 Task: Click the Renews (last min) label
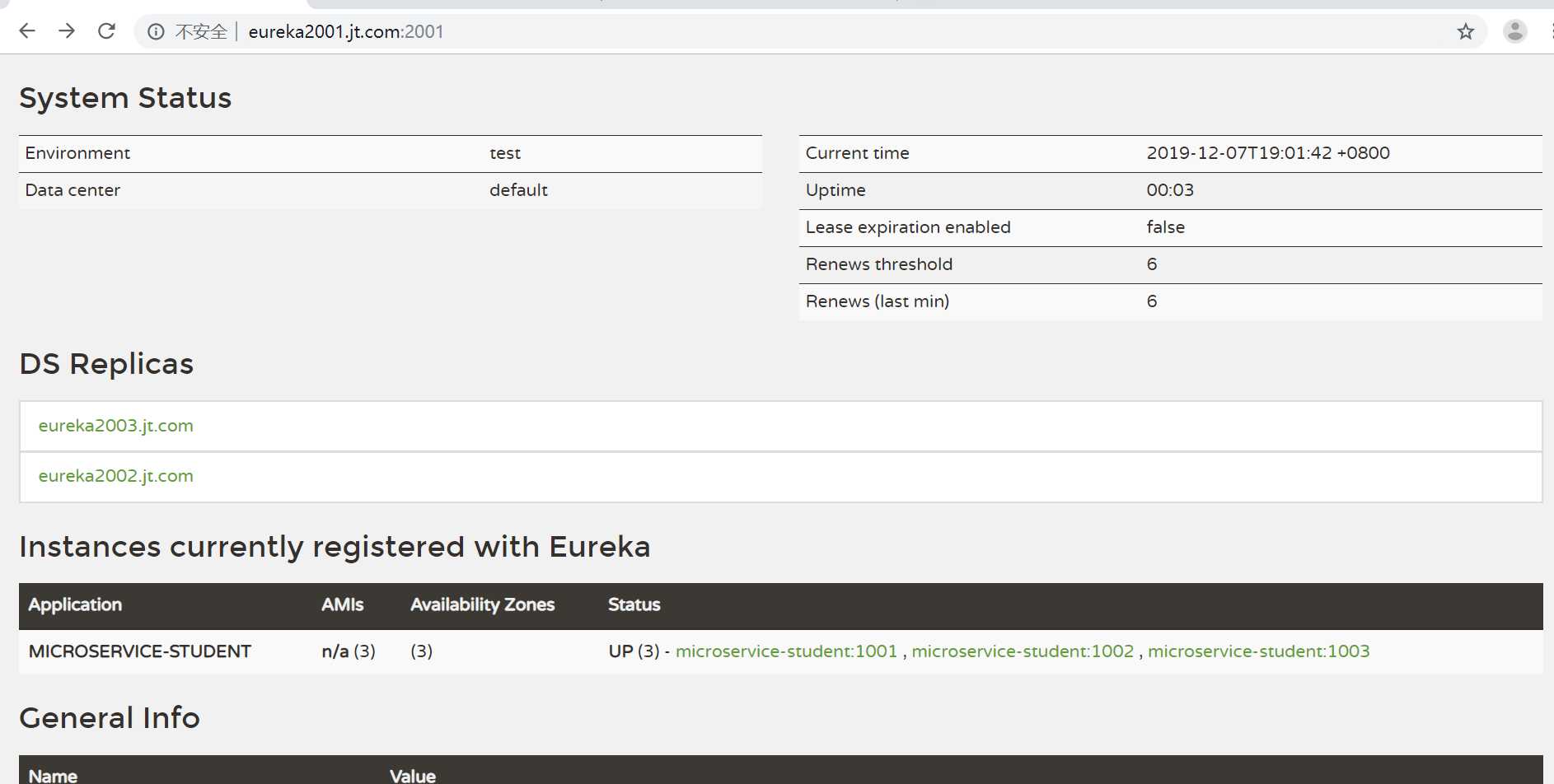point(878,301)
